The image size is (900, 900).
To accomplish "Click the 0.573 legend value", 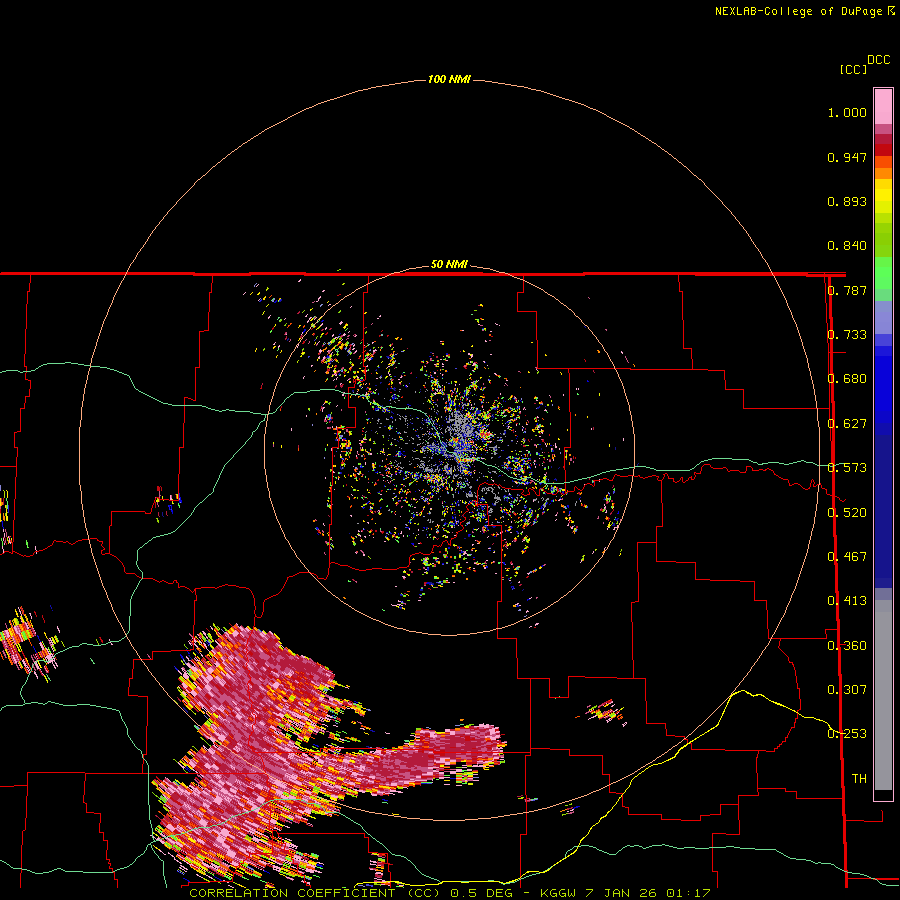I will [847, 468].
